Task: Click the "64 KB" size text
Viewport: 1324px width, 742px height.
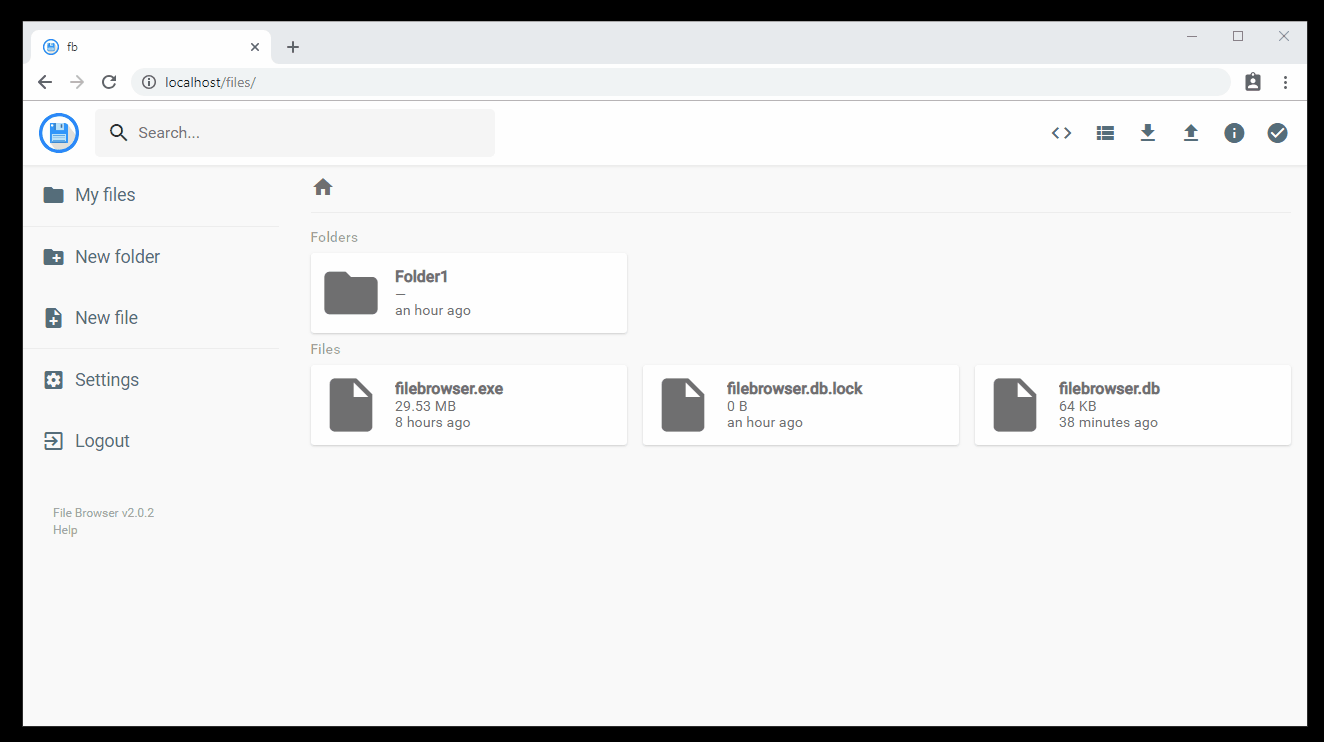Action: coord(1077,406)
